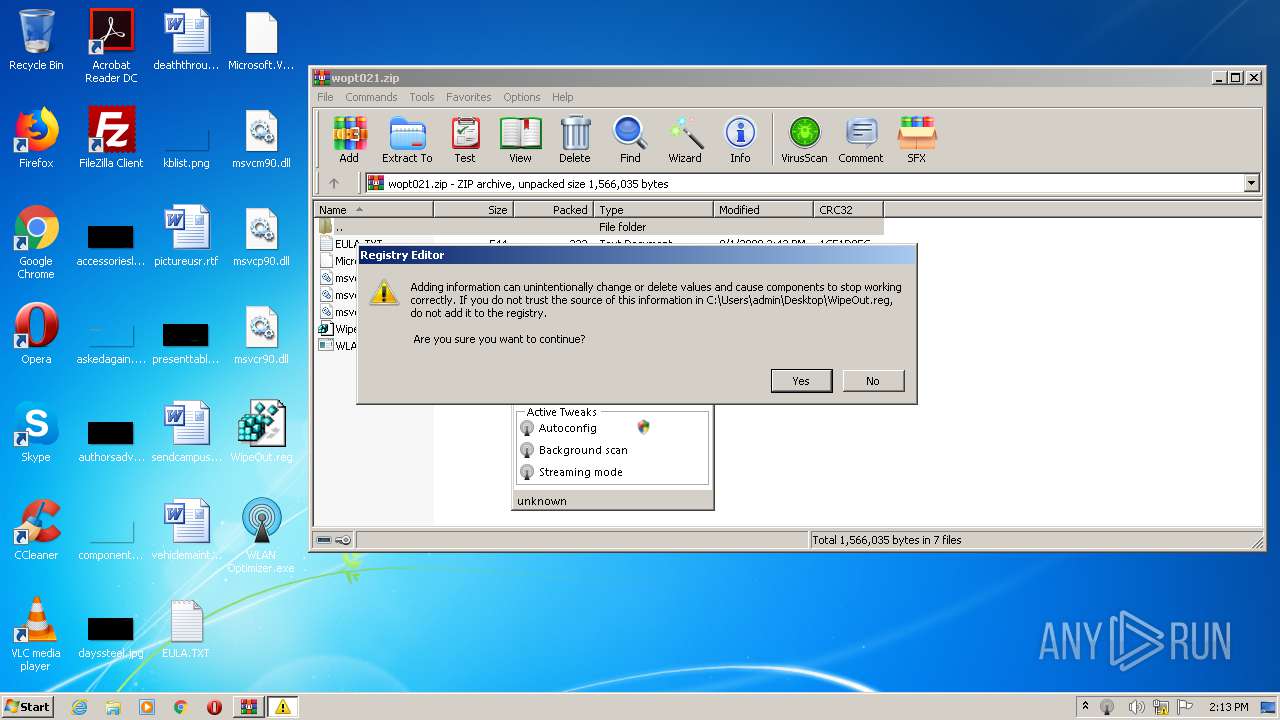This screenshot has width=1280, height=720.
Task: Open Recycle Bin desktop icon
Action: click(36, 40)
